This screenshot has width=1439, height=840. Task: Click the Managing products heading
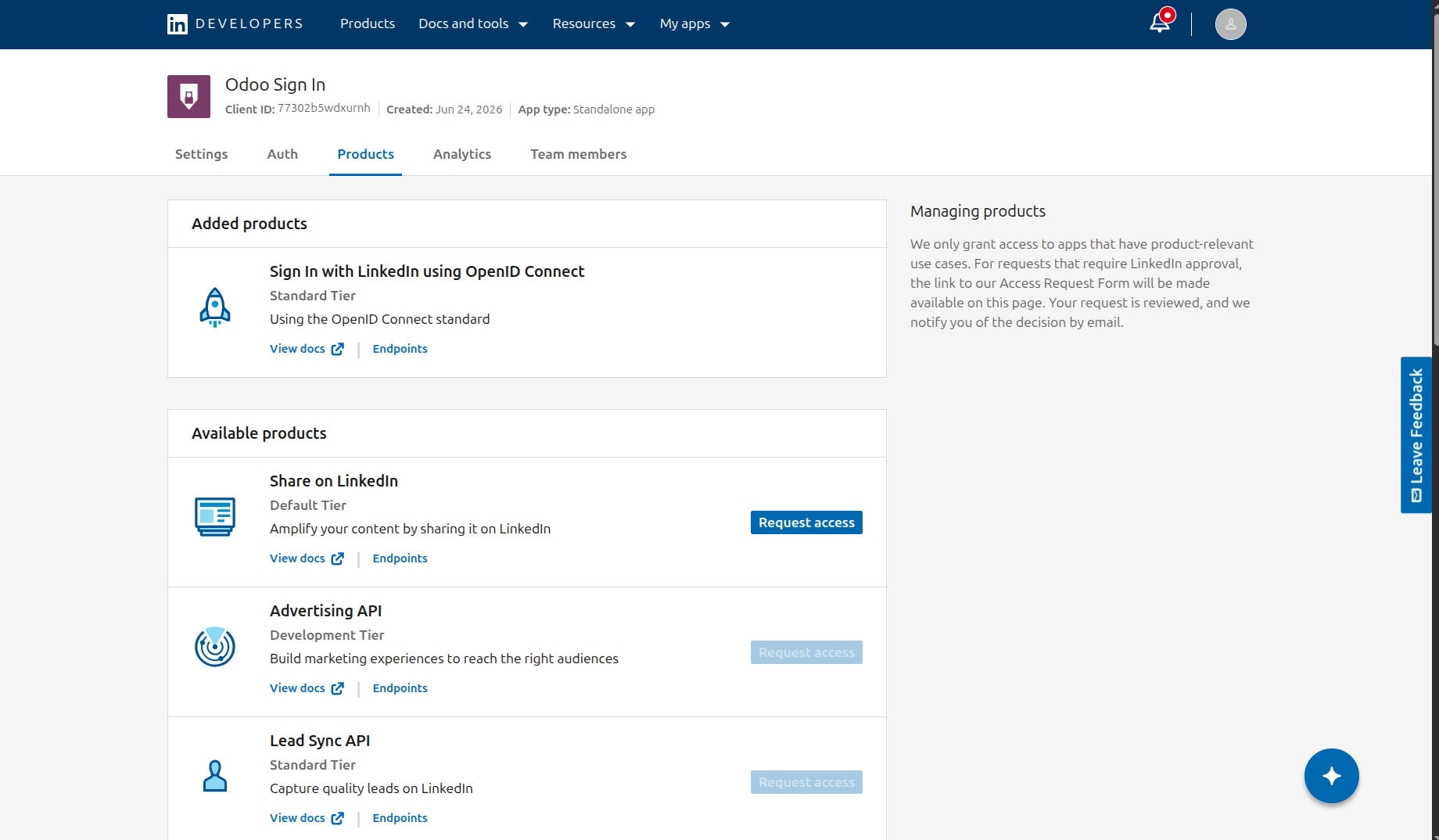[978, 211]
